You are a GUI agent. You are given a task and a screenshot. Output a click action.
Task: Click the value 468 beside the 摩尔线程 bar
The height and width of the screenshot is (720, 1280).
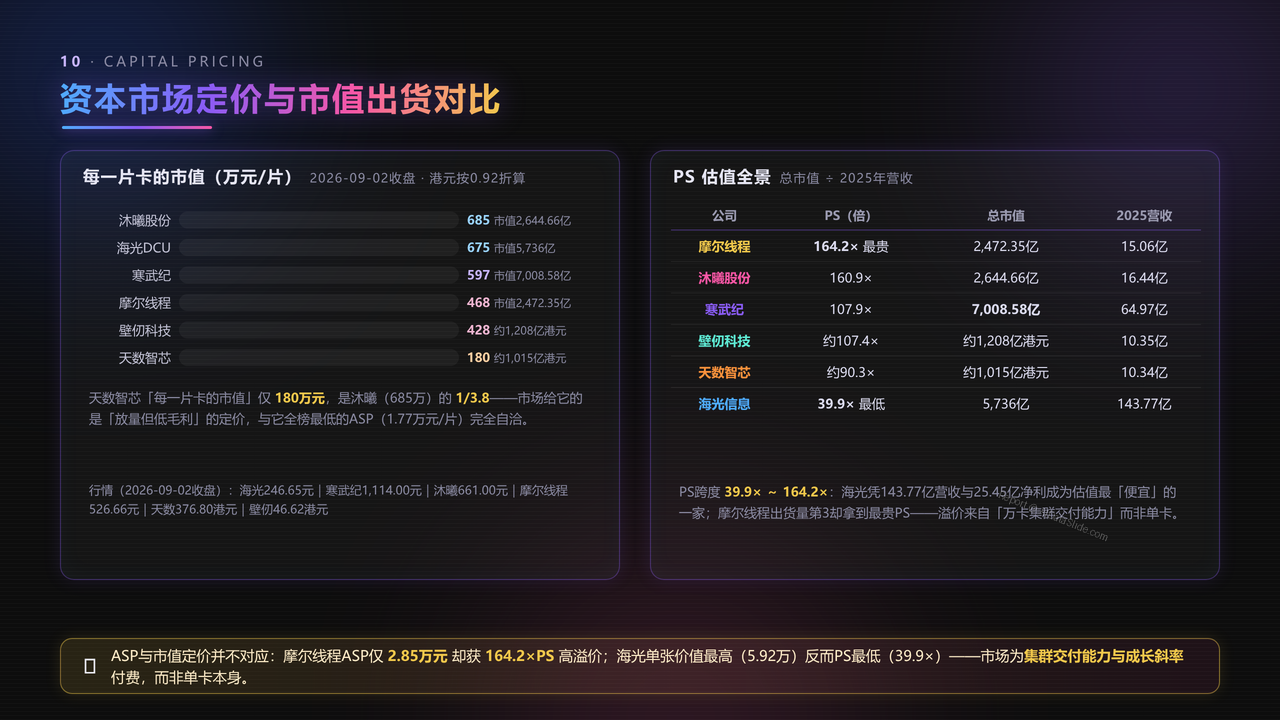click(x=478, y=302)
